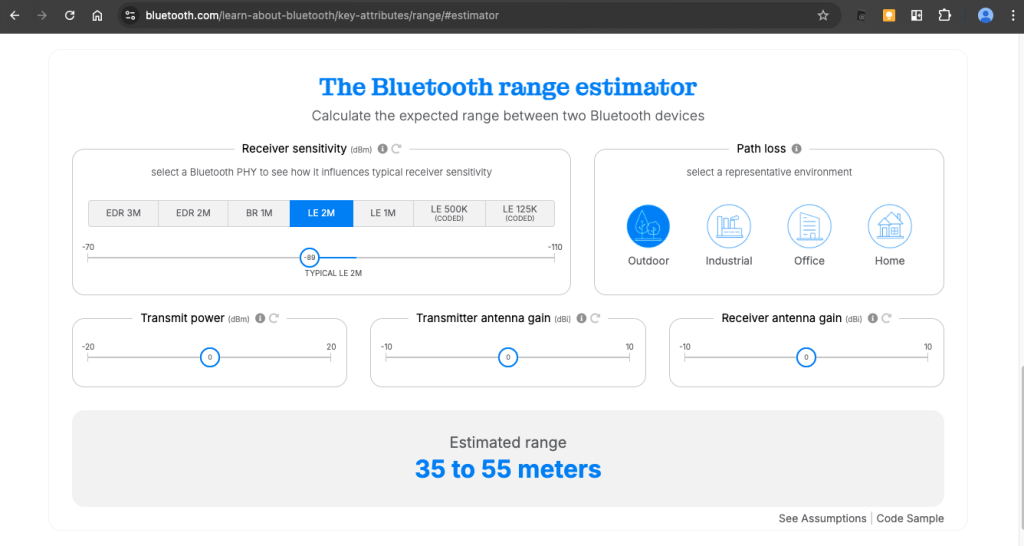Click the 35 to 55 meters result

click(x=508, y=469)
